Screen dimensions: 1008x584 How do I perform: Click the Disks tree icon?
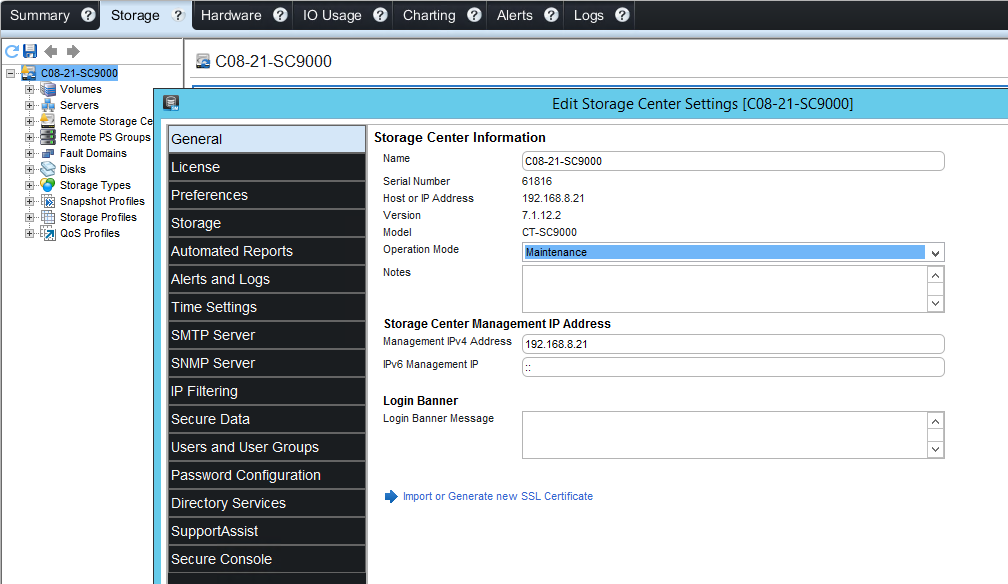click(x=48, y=169)
